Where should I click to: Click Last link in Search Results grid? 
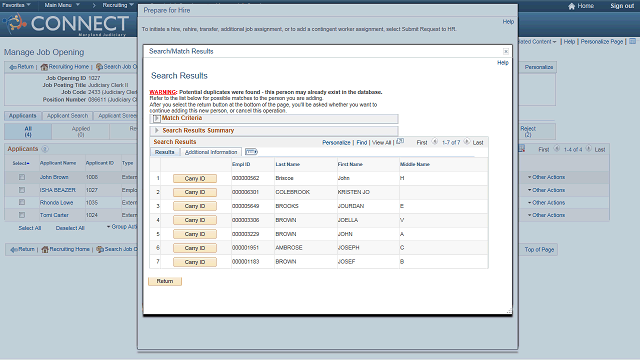tap(478, 142)
